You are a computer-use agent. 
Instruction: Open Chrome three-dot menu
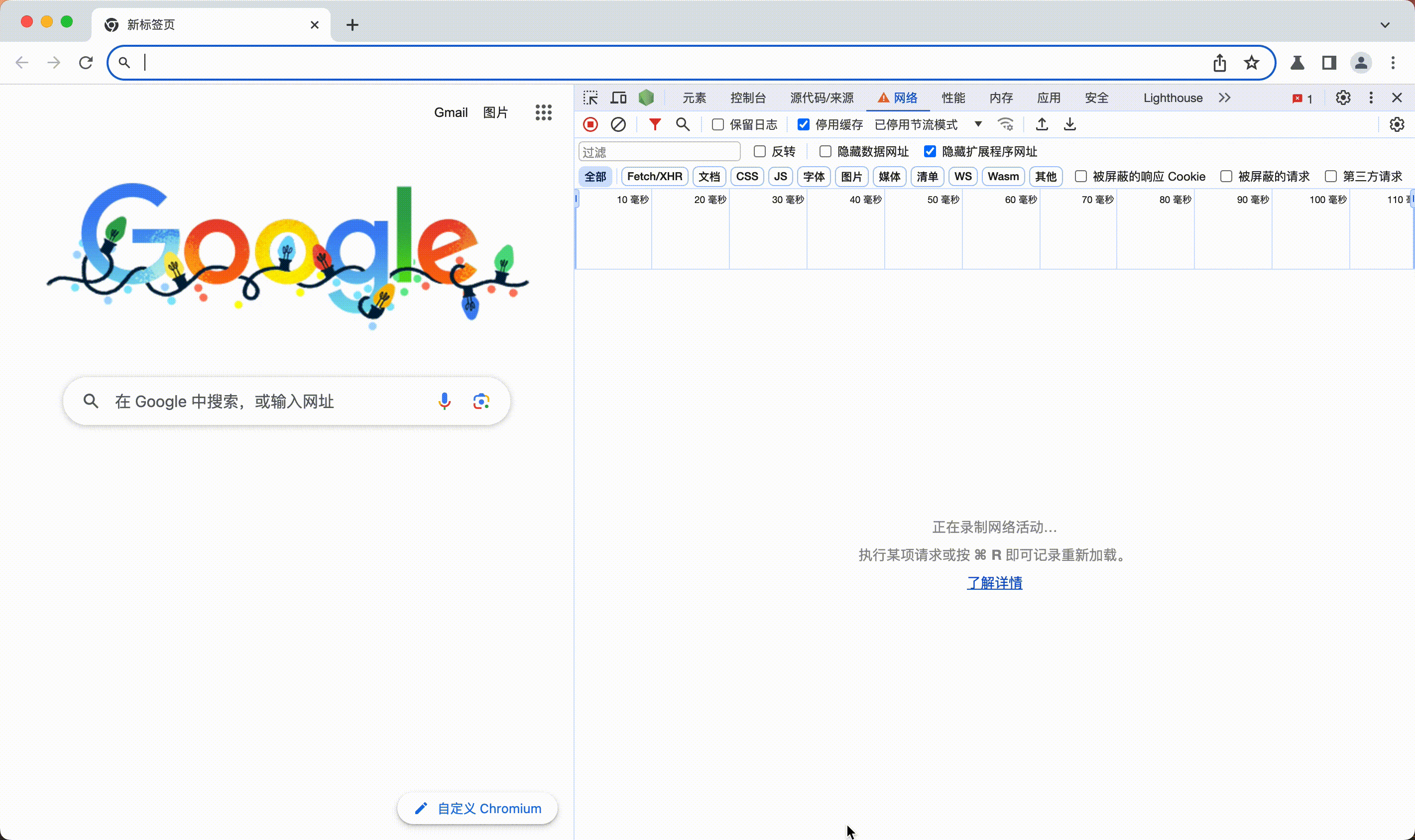1393,62
